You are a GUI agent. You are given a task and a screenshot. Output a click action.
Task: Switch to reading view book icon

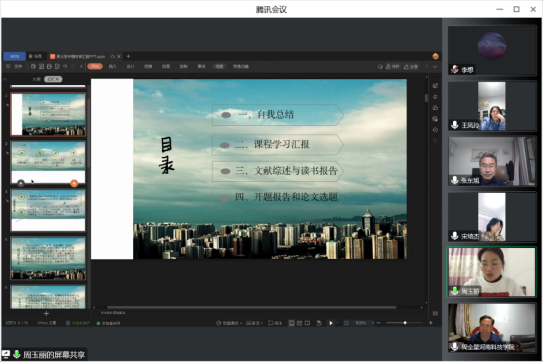308,323
